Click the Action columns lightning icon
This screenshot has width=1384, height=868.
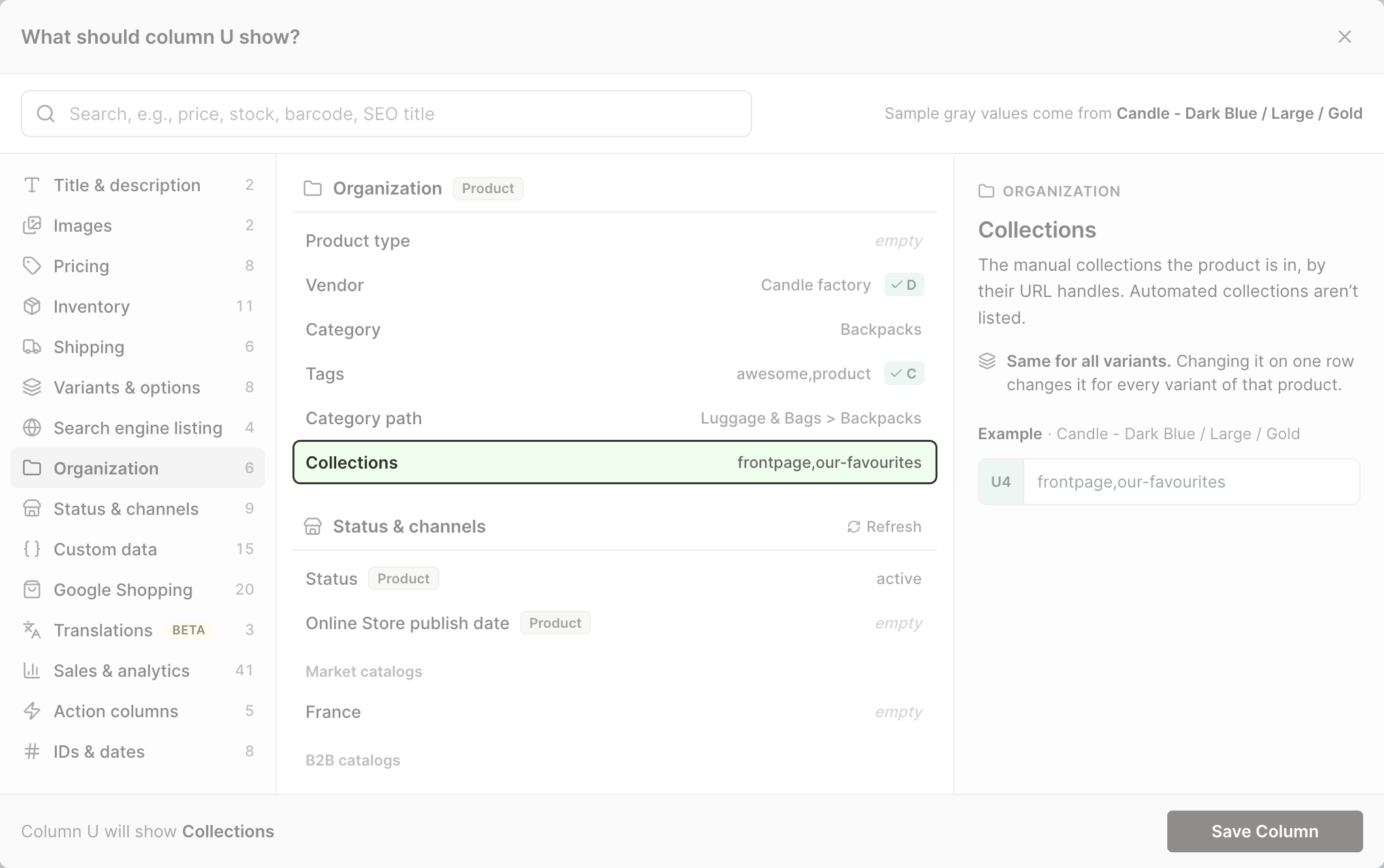[x=32, y=711]
